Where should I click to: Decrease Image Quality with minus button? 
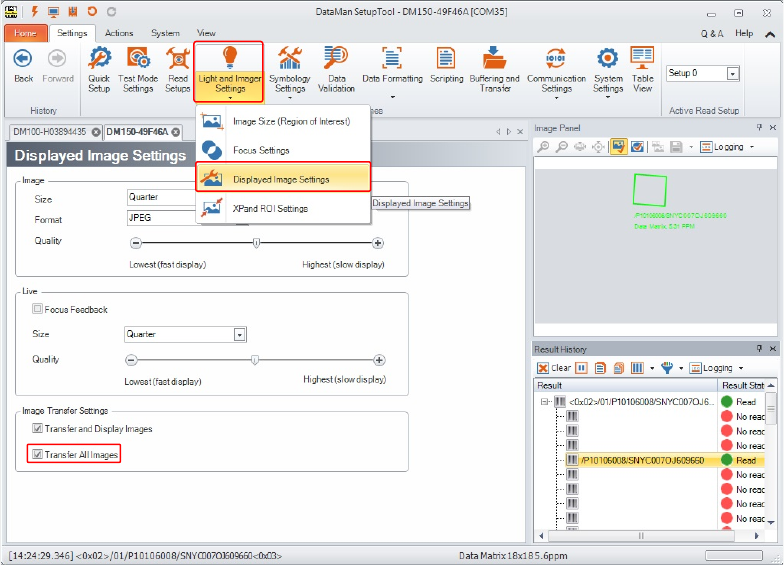tap(136, 243)
